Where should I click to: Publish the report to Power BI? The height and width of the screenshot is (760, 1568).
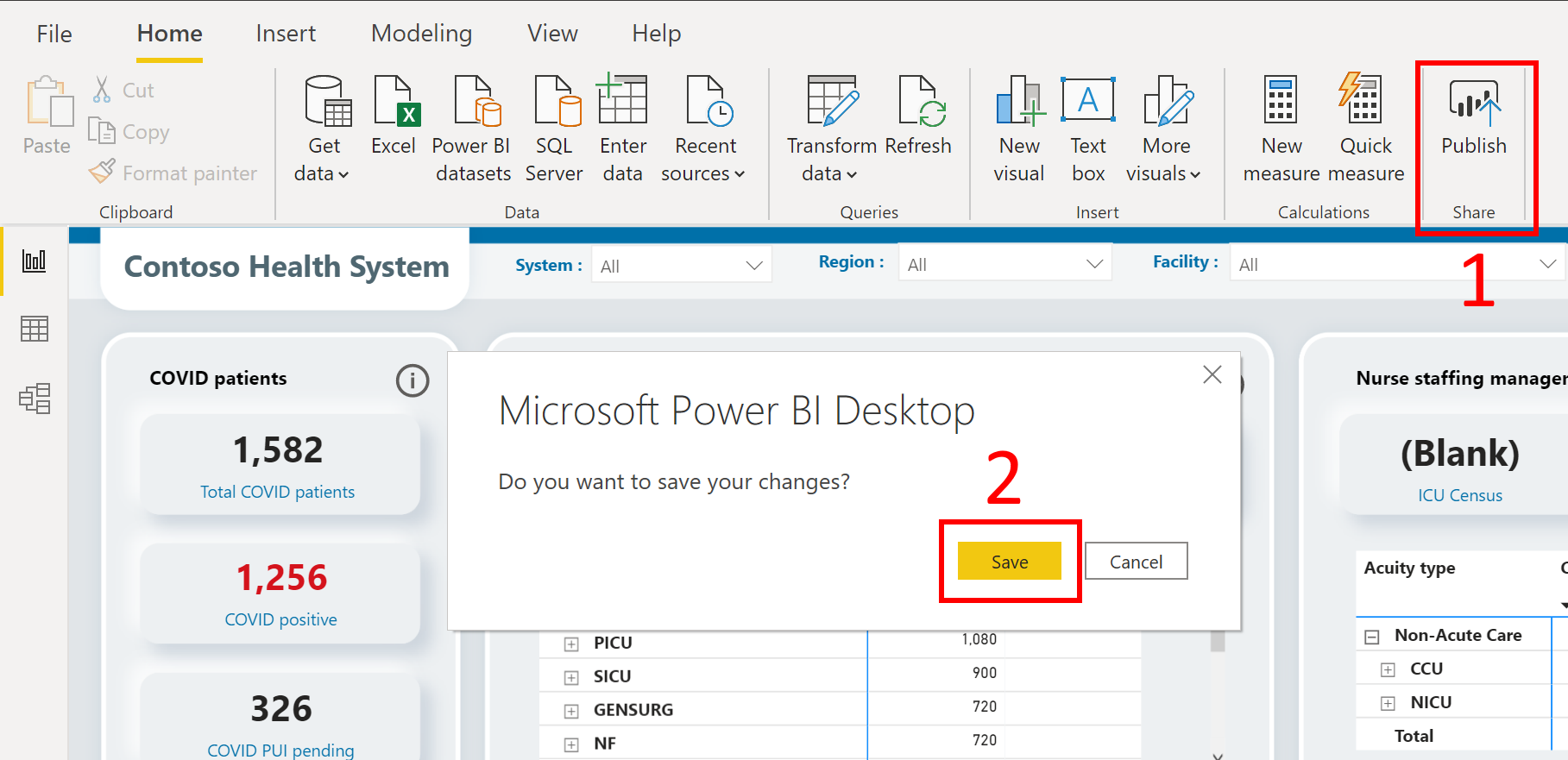click(1474, 116)
